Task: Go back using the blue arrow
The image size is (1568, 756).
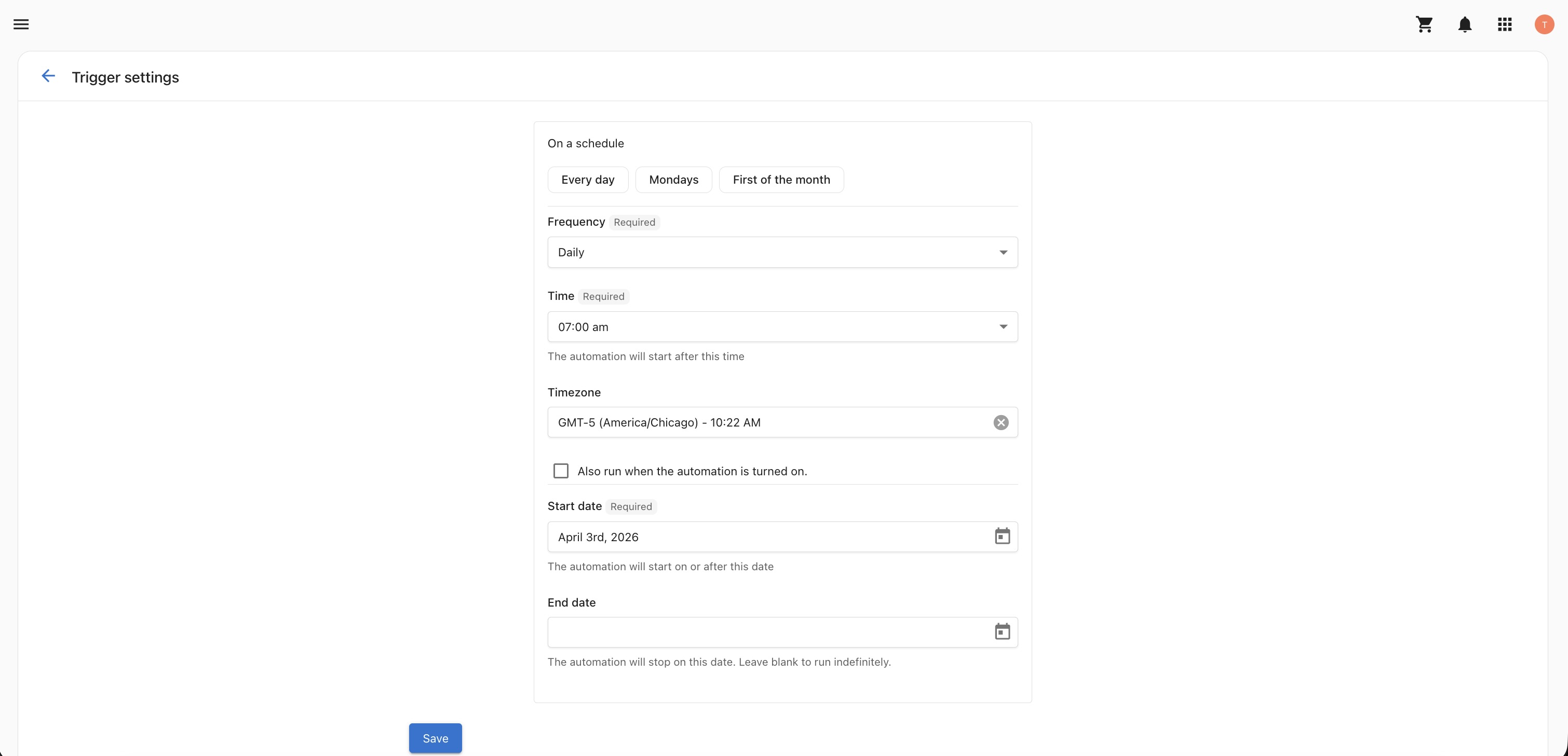Action: 48,76
